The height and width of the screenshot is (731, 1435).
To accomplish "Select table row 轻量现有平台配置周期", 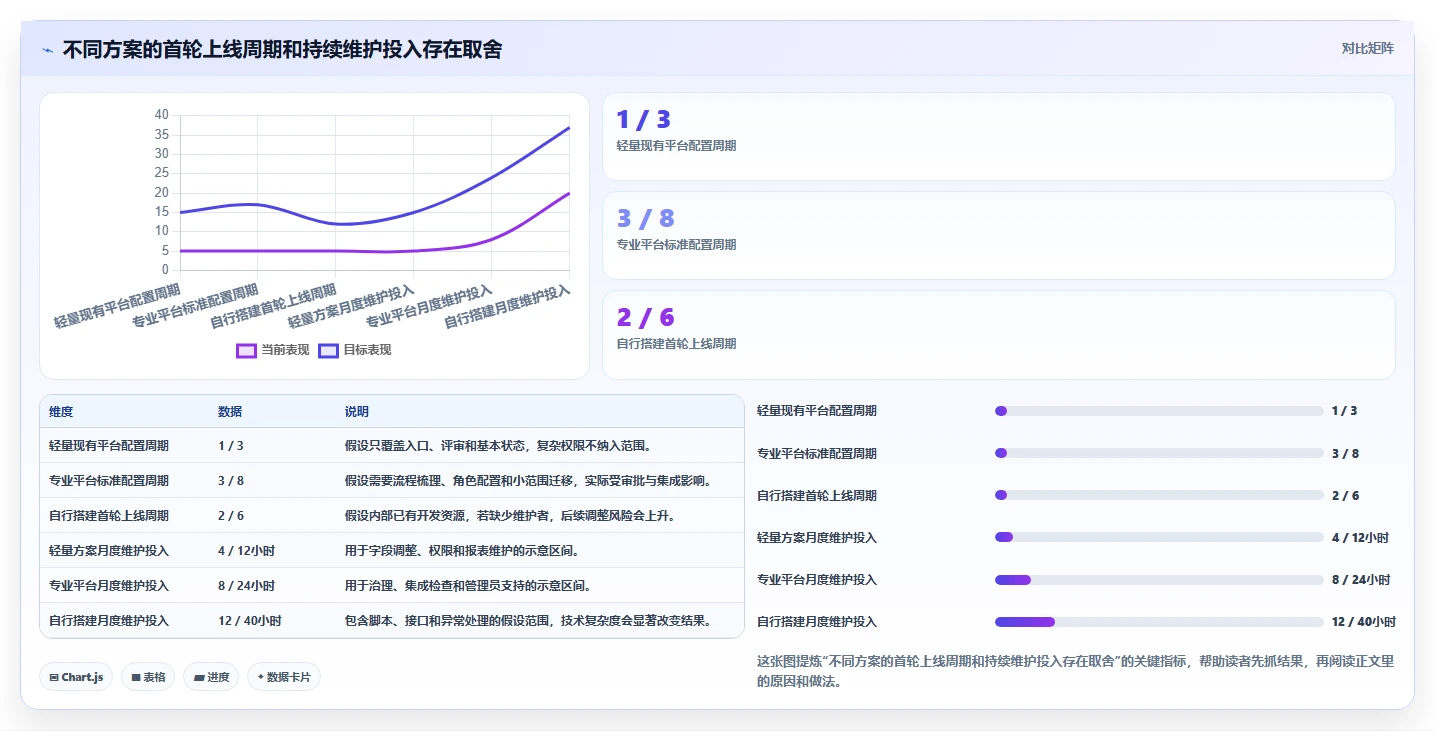I will click(392, 446).
